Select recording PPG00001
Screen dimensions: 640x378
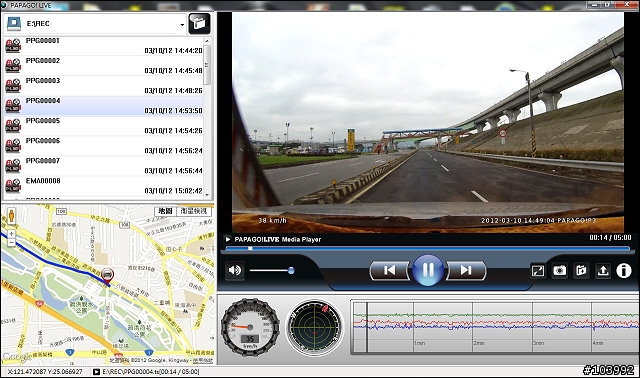click(x=103, y=46)
